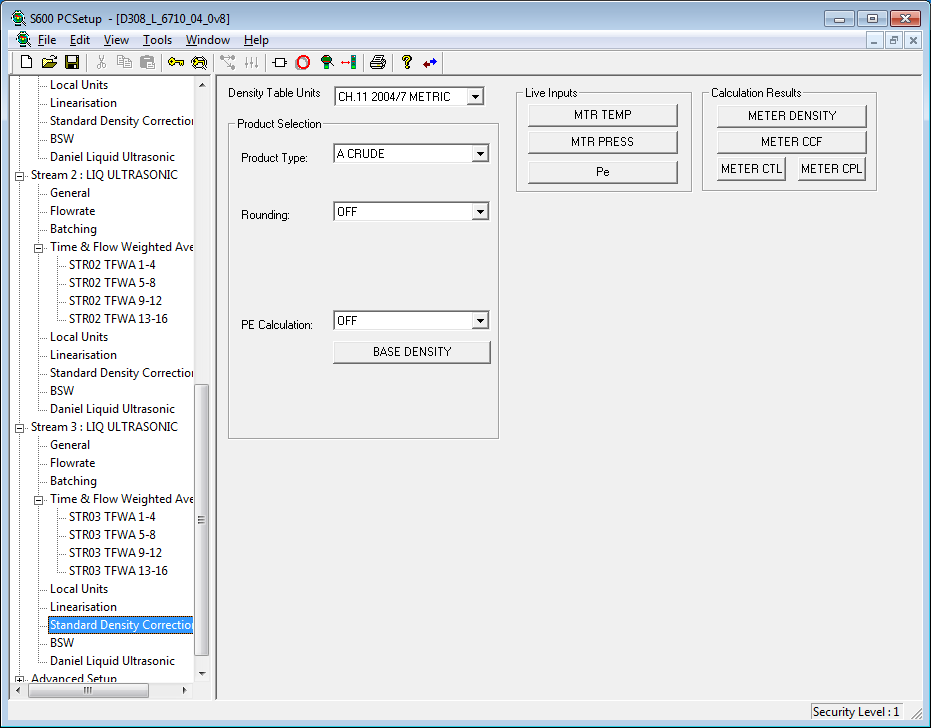931x728 pixels.
Task: Click the Security Level : 1 status text
Action: coord(856,711)
